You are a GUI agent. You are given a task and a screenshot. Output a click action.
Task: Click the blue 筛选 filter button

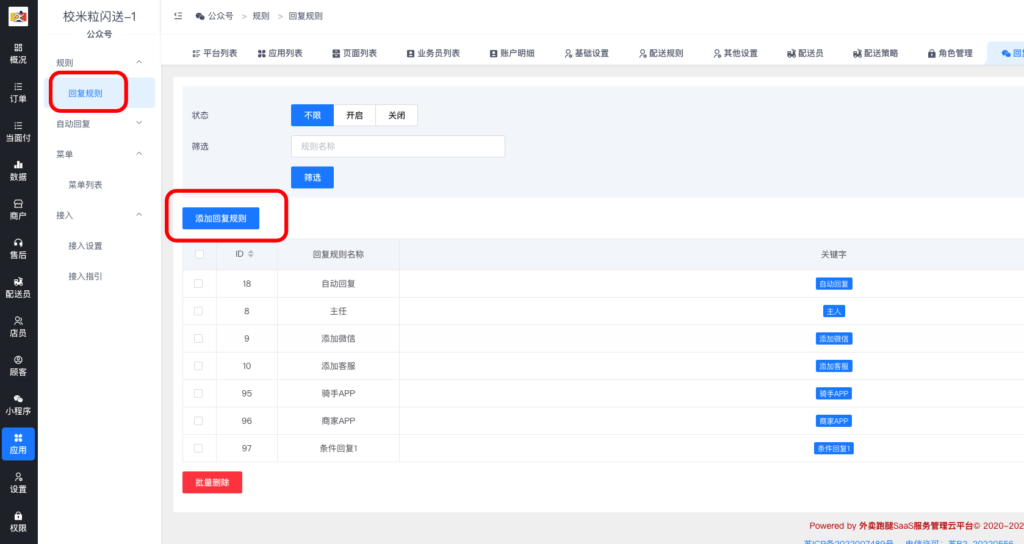point(312,177)
